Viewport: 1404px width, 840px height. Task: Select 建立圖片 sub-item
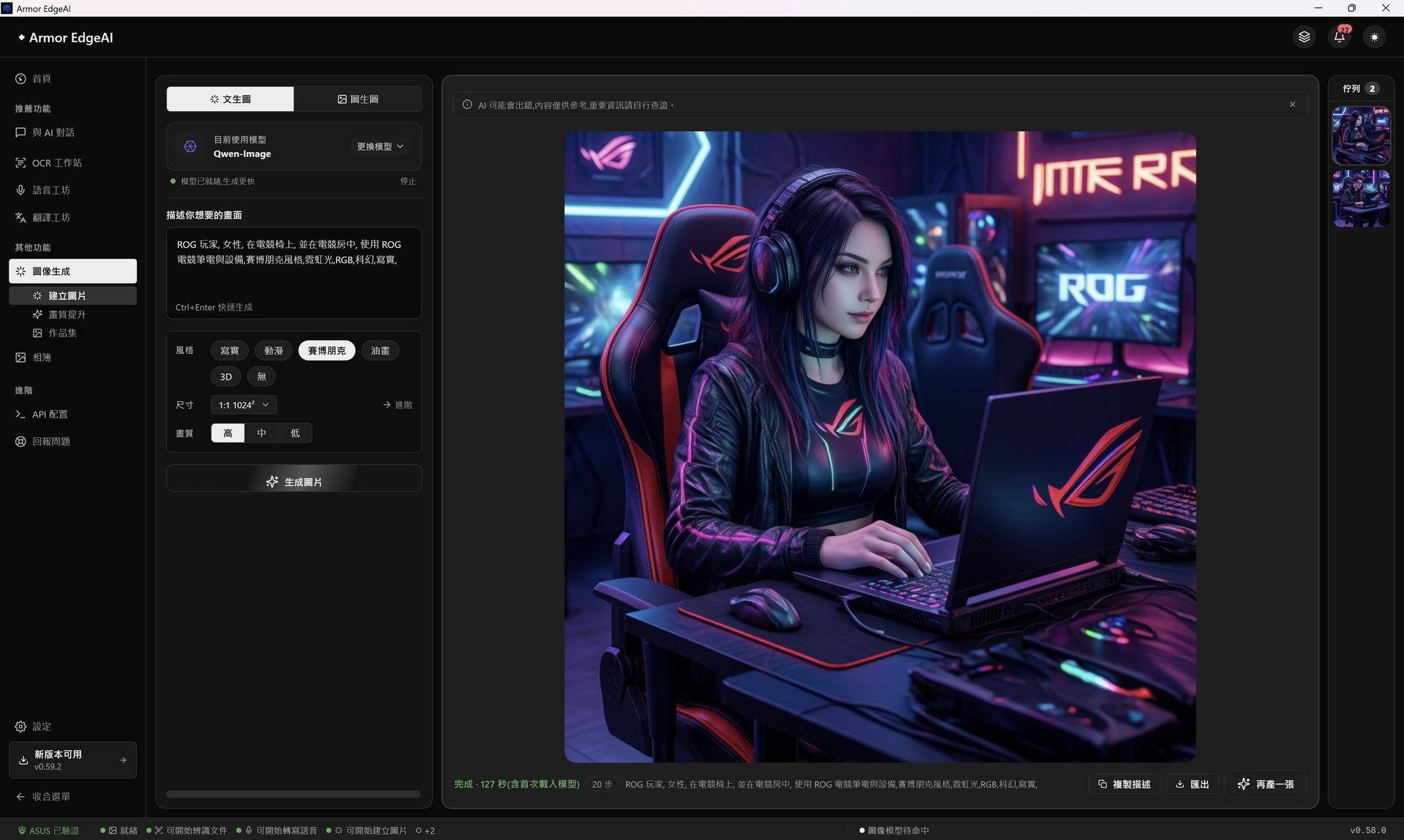click(x=72, y=296)
